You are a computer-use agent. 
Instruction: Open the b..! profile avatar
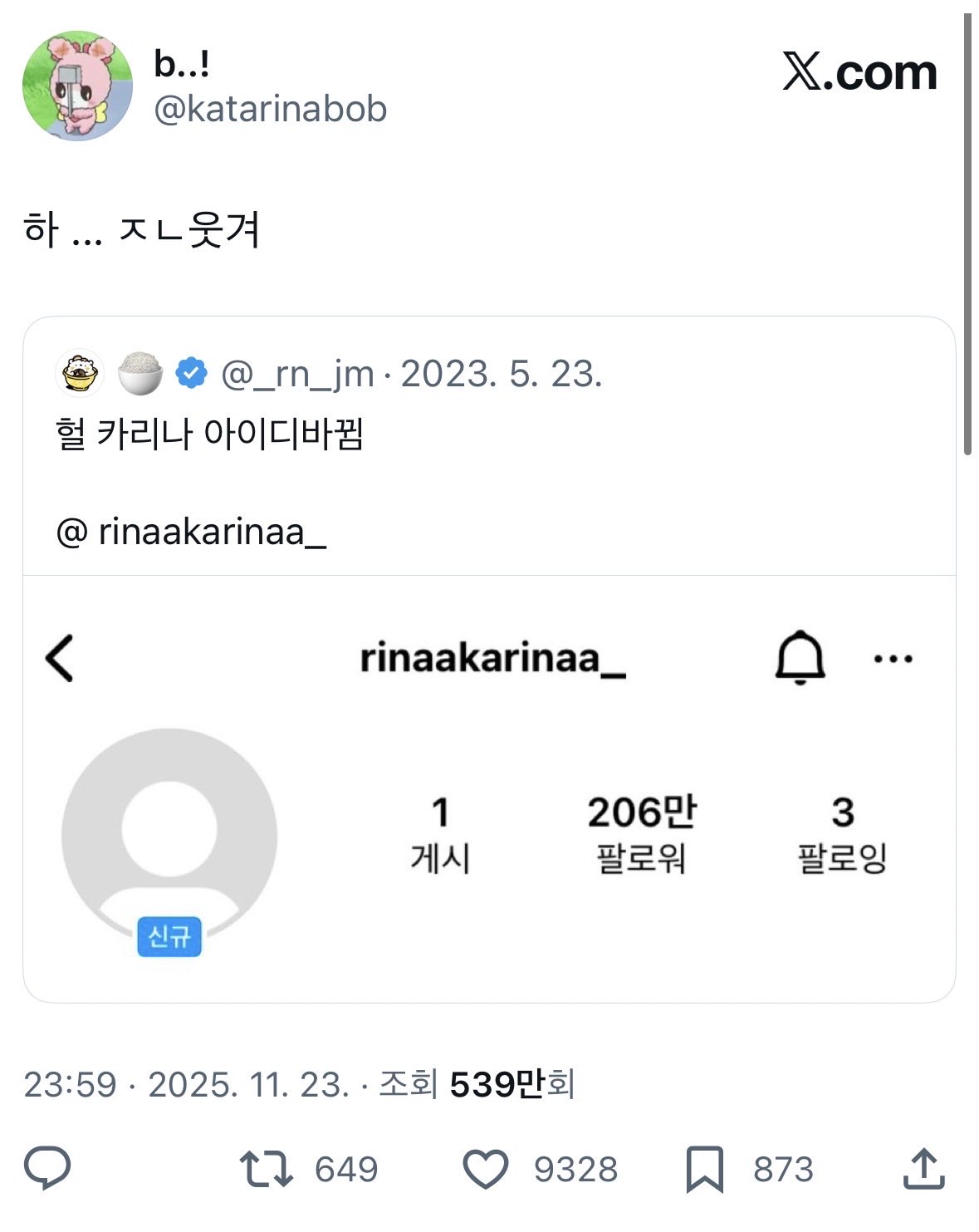(77, 86)
